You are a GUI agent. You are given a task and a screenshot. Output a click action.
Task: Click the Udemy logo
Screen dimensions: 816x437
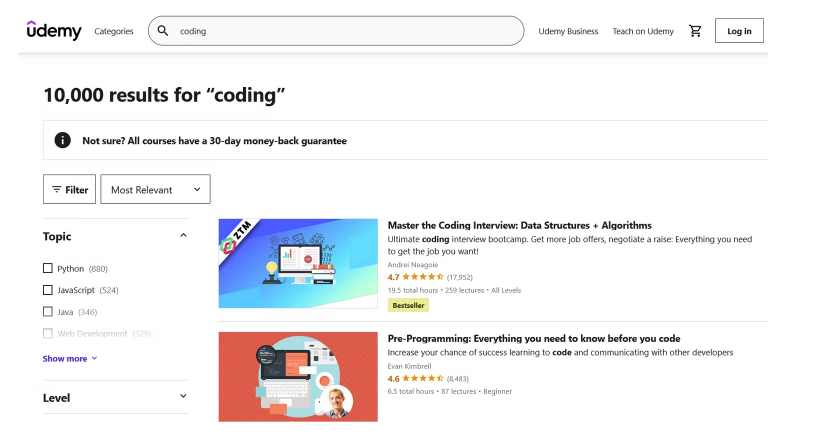tap(54, 31)
